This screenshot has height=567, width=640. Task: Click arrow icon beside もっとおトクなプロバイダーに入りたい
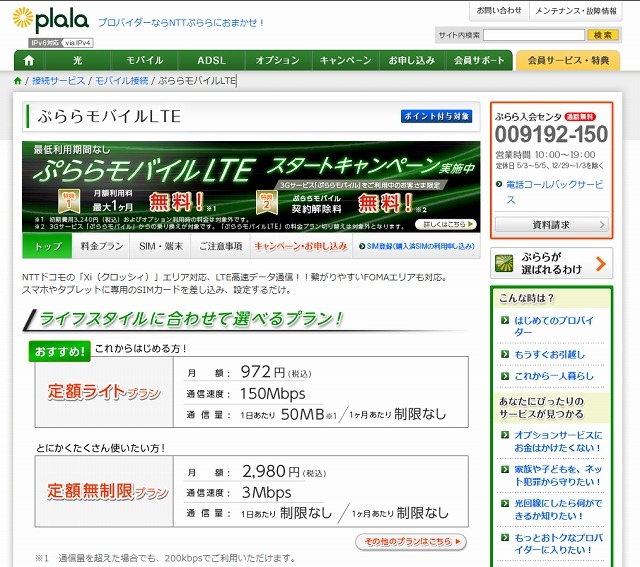(x=505, y=538)
